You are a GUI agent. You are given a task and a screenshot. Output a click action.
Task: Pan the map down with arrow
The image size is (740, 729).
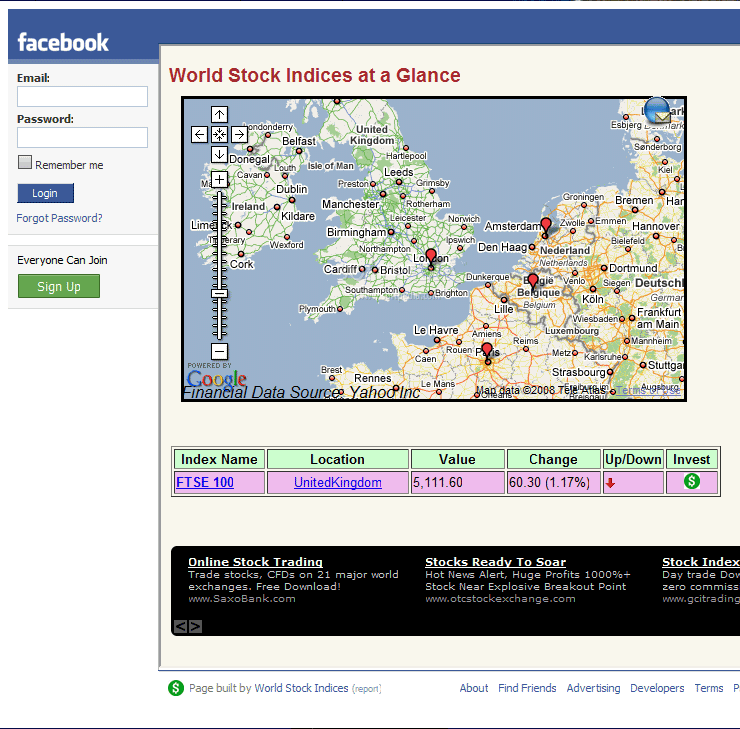pos(219,154)
